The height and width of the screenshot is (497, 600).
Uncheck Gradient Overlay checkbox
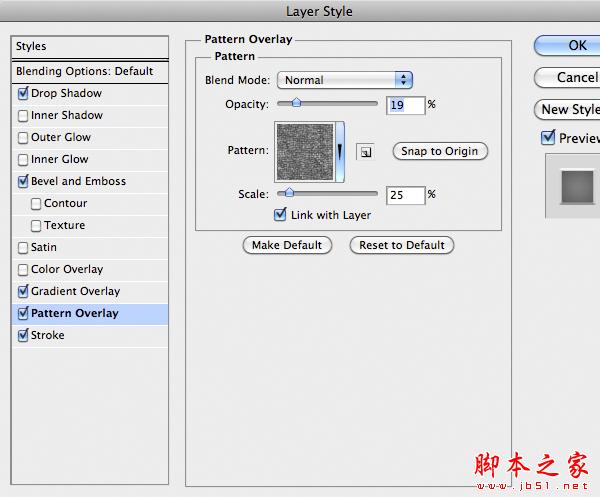pos(23,292)
